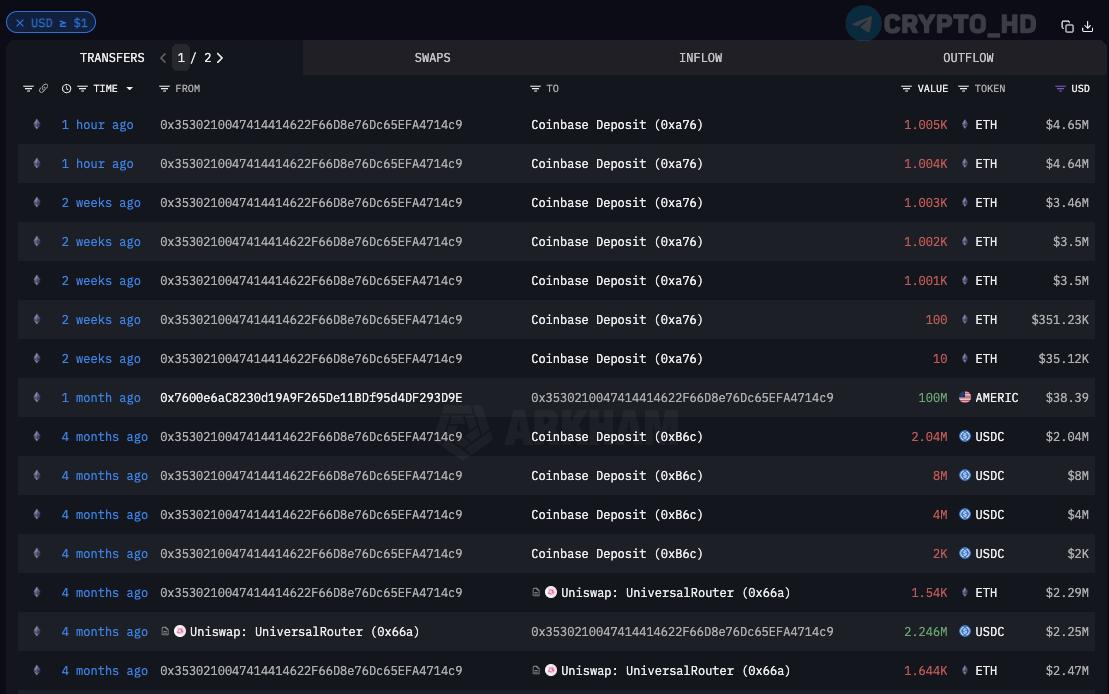This screenshot has height=694, width=1109.
Task: Click USDC token icon on $8M row
Action: pos(965,475)
